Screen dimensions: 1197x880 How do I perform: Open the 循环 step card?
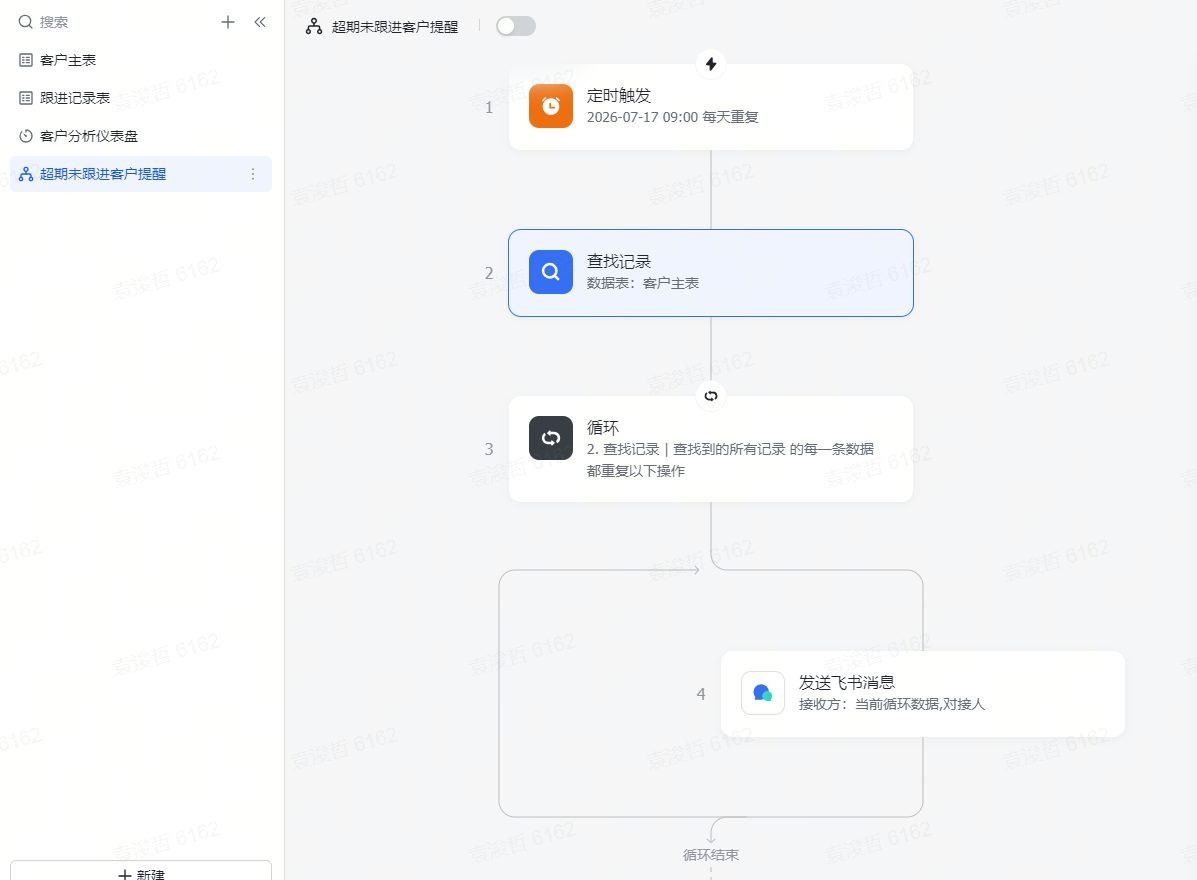711,449
